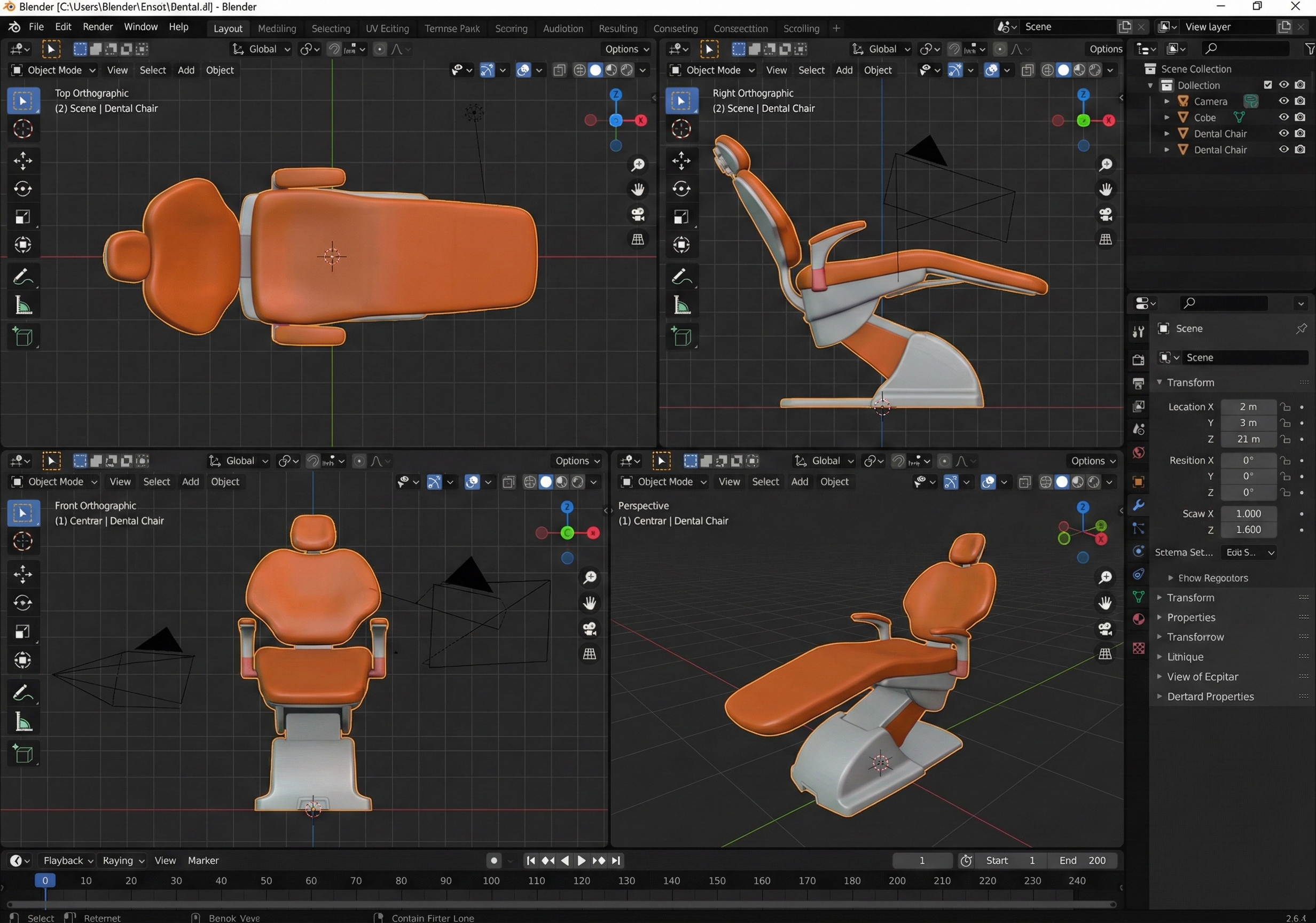This screenshot has width=1316, height=923.
Task: Expand the Dertard Properties panel
Action: pyautogui.click(x=1210, y=697)
